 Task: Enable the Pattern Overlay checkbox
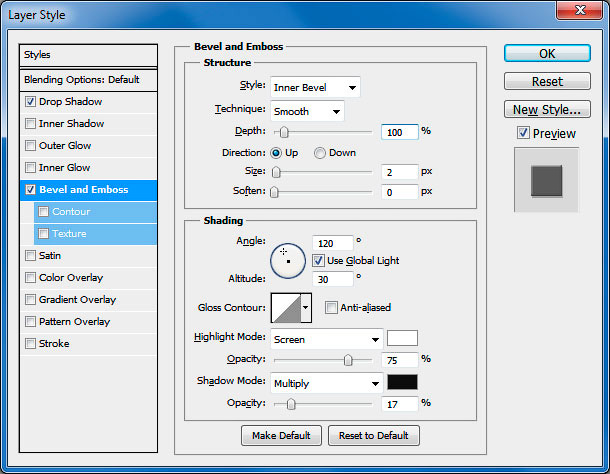[30, 321]
